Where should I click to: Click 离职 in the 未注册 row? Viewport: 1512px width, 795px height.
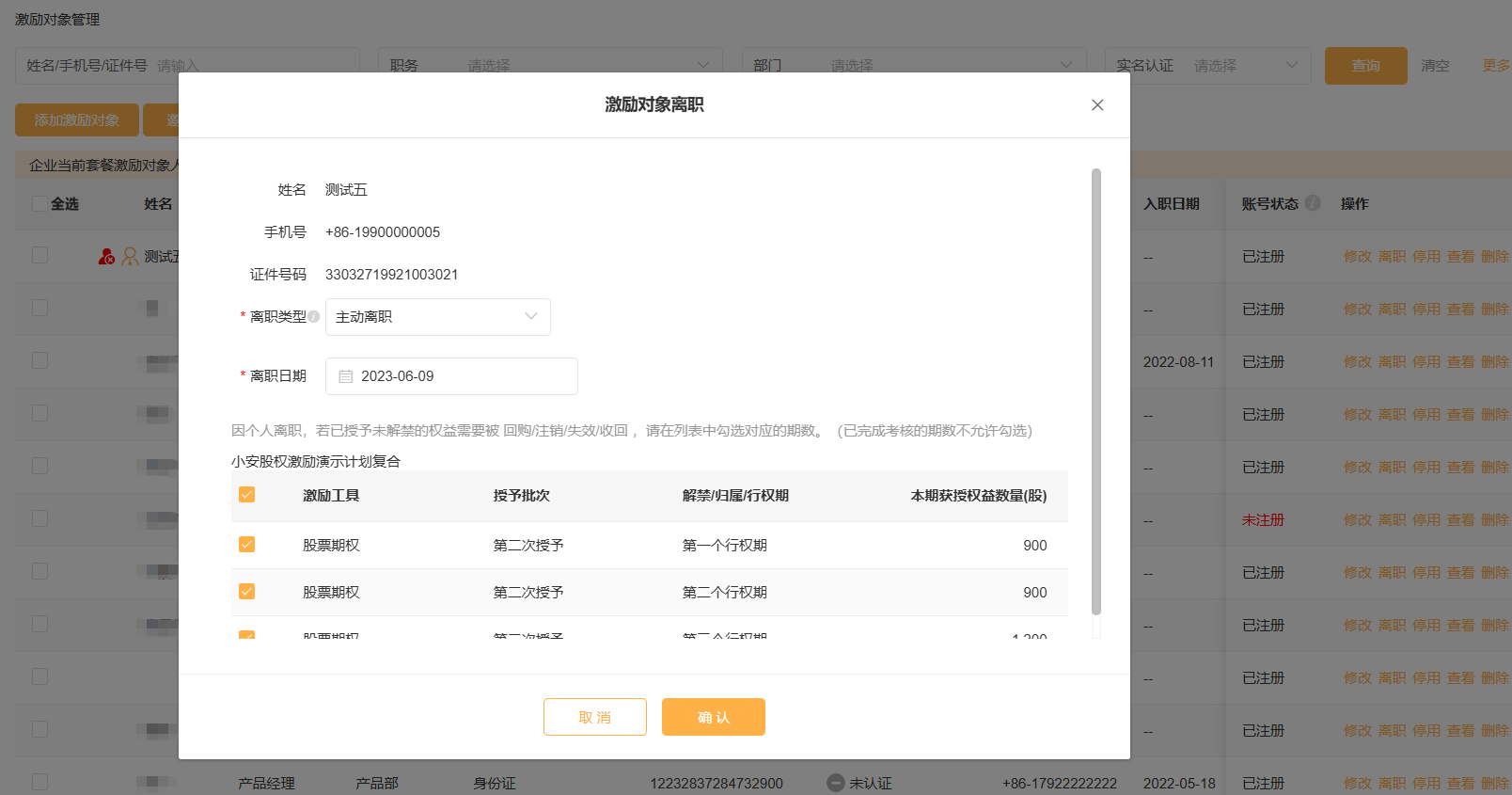tap(1393, 520)
